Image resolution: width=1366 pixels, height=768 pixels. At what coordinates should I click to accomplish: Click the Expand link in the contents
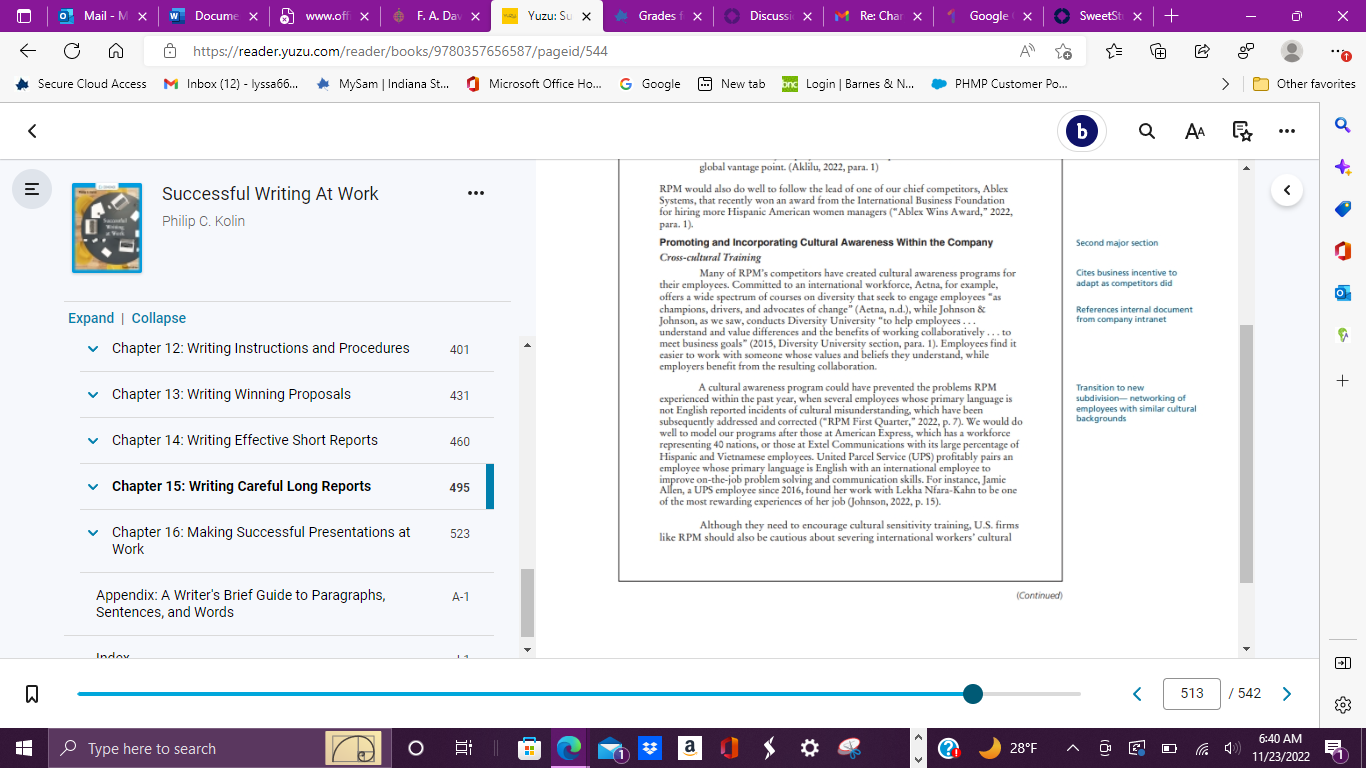pos(91,318)
